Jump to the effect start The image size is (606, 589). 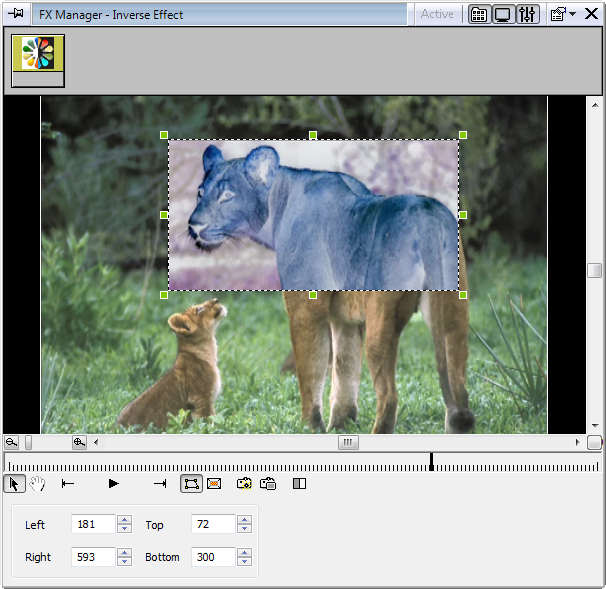click(68, 483)
